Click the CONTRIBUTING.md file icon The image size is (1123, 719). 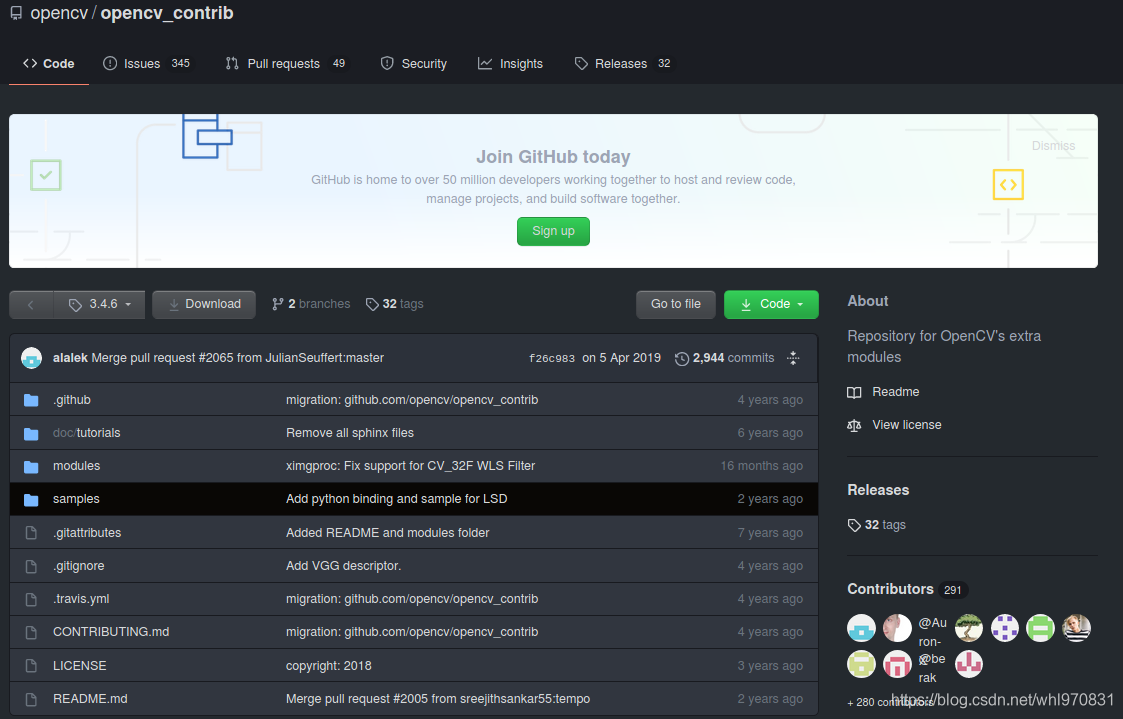pos(31,632)
